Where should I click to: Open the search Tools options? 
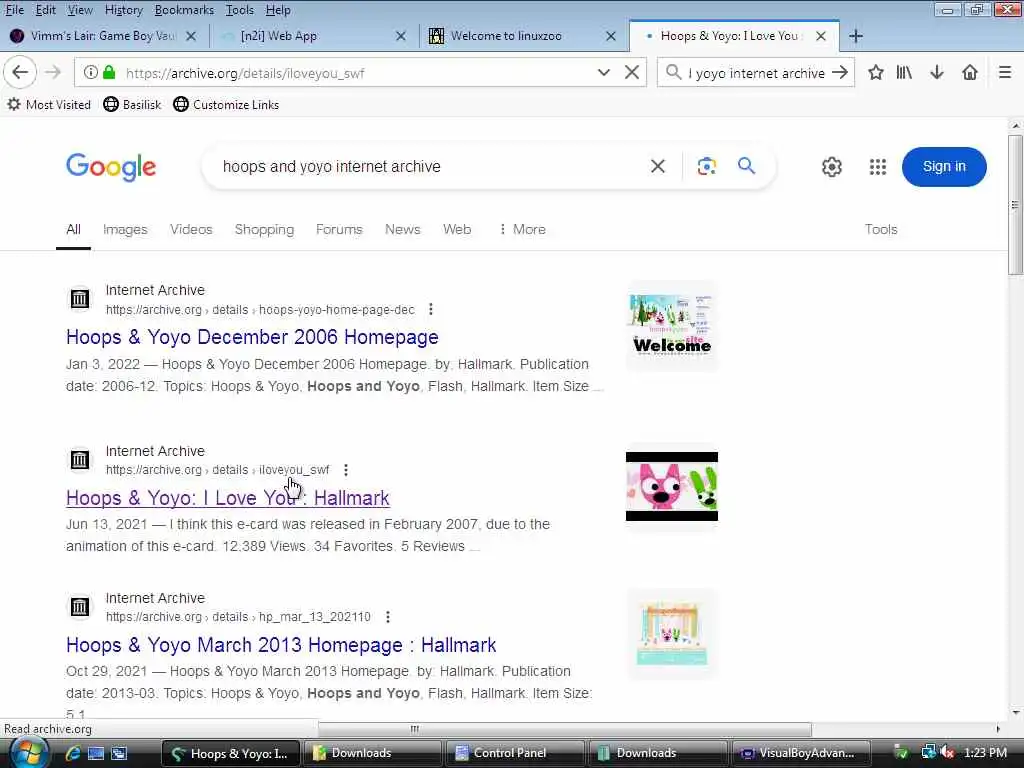click(x=881, y=229)
